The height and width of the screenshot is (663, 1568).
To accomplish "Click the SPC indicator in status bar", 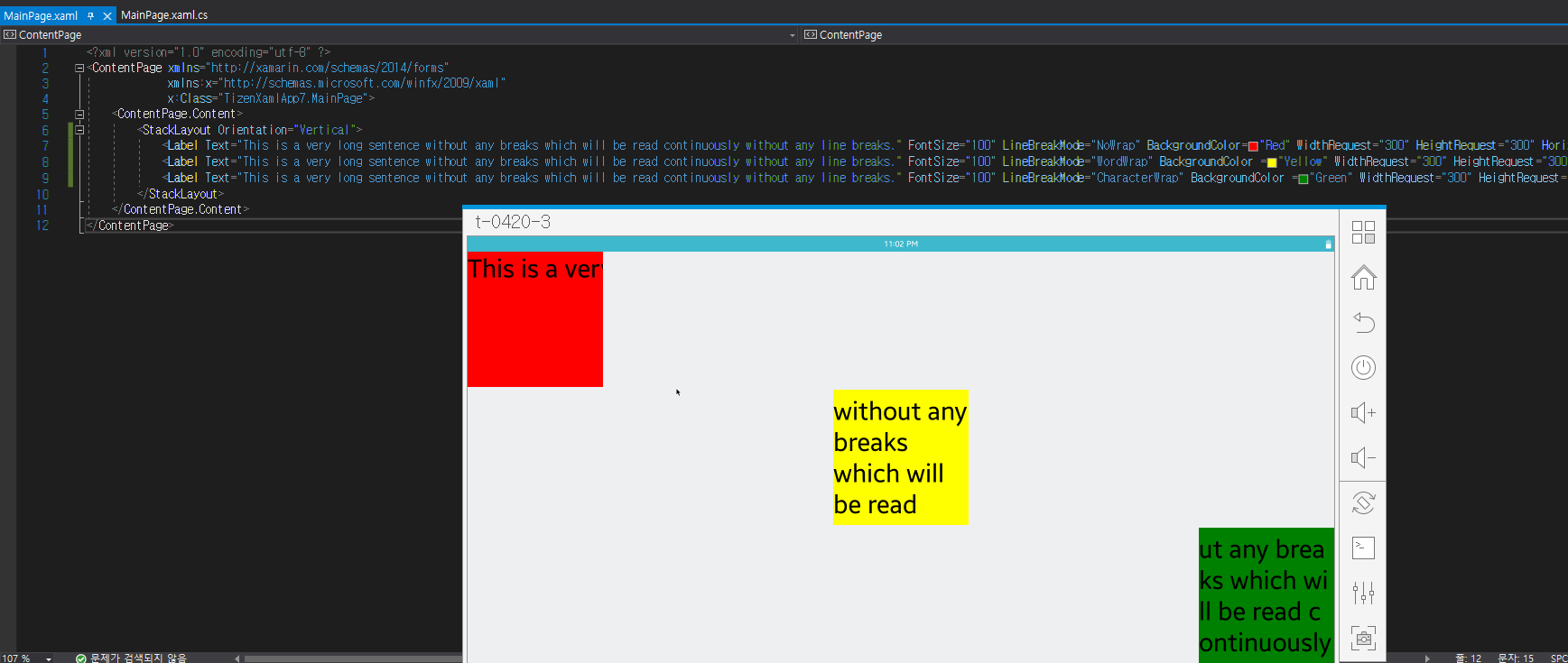I will (1559, 658).
